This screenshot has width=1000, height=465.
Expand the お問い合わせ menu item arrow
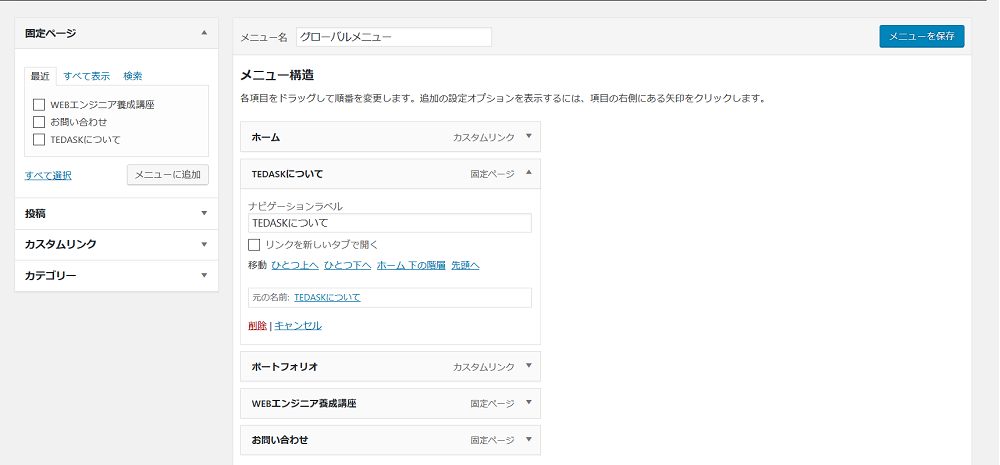point(528,440)
